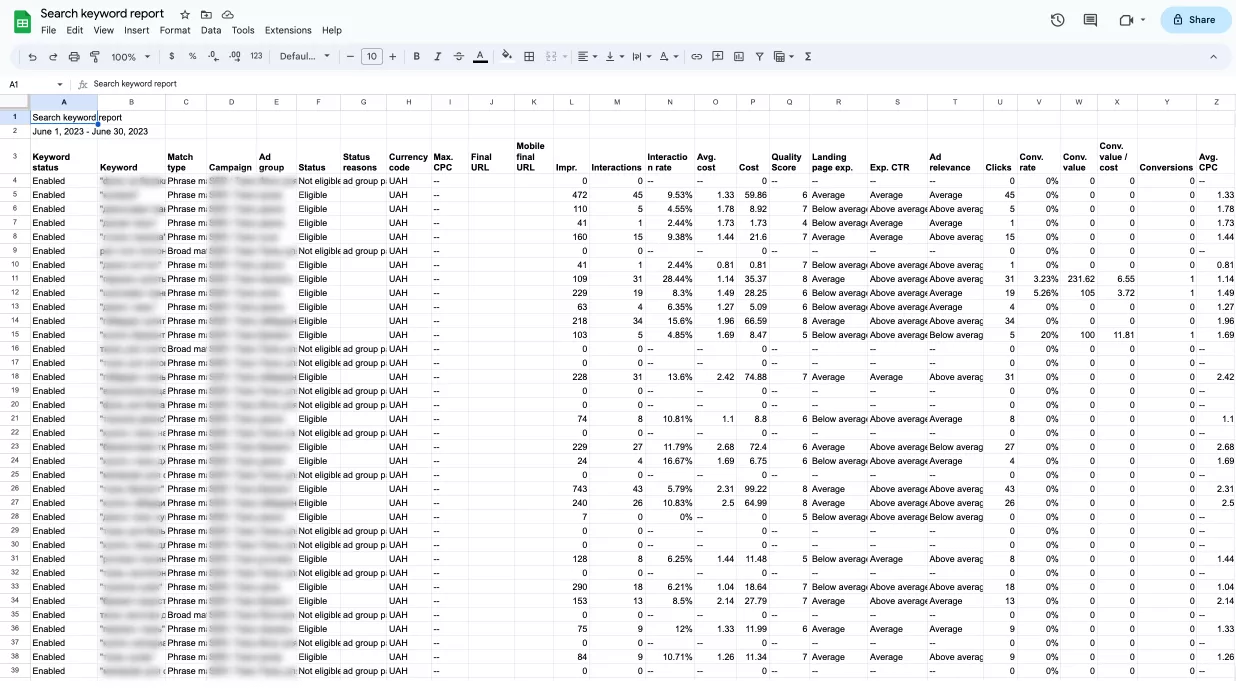1236x689 pixels.
Task: Decrease decimal places icon
Action: pyautogui.click(x=214, y=57)
